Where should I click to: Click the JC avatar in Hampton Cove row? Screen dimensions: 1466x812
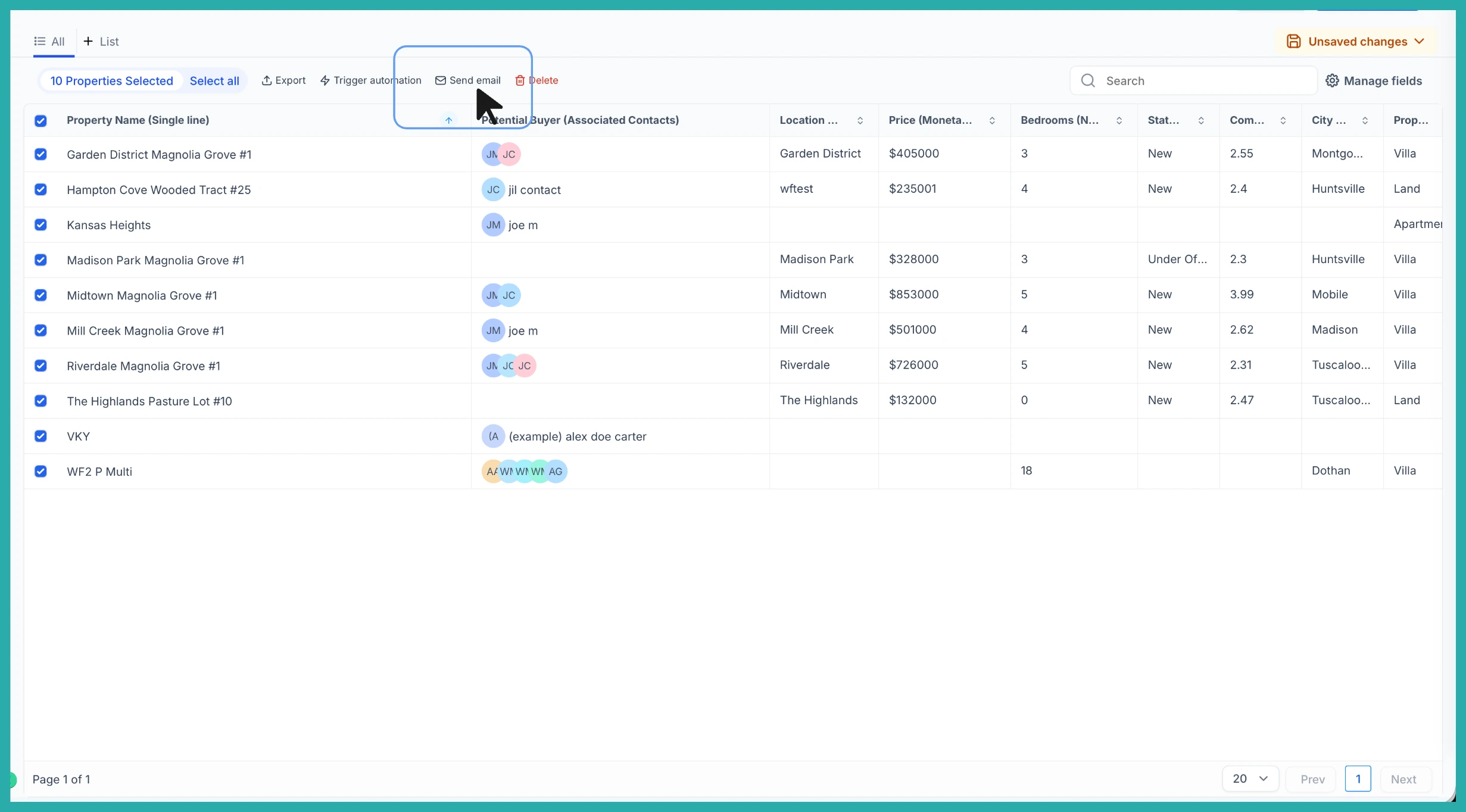pos(493,190)
